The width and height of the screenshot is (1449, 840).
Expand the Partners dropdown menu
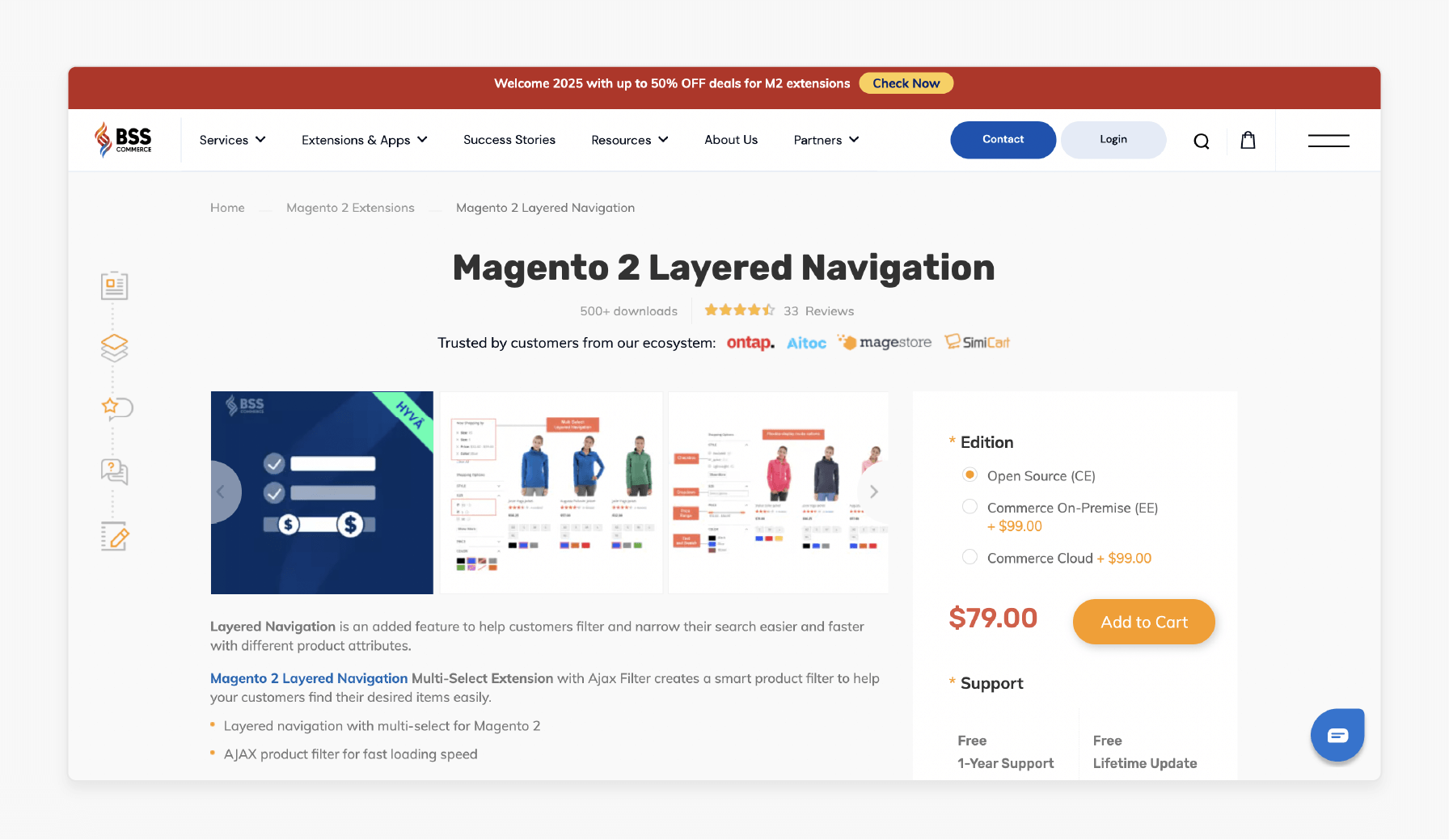826,140
